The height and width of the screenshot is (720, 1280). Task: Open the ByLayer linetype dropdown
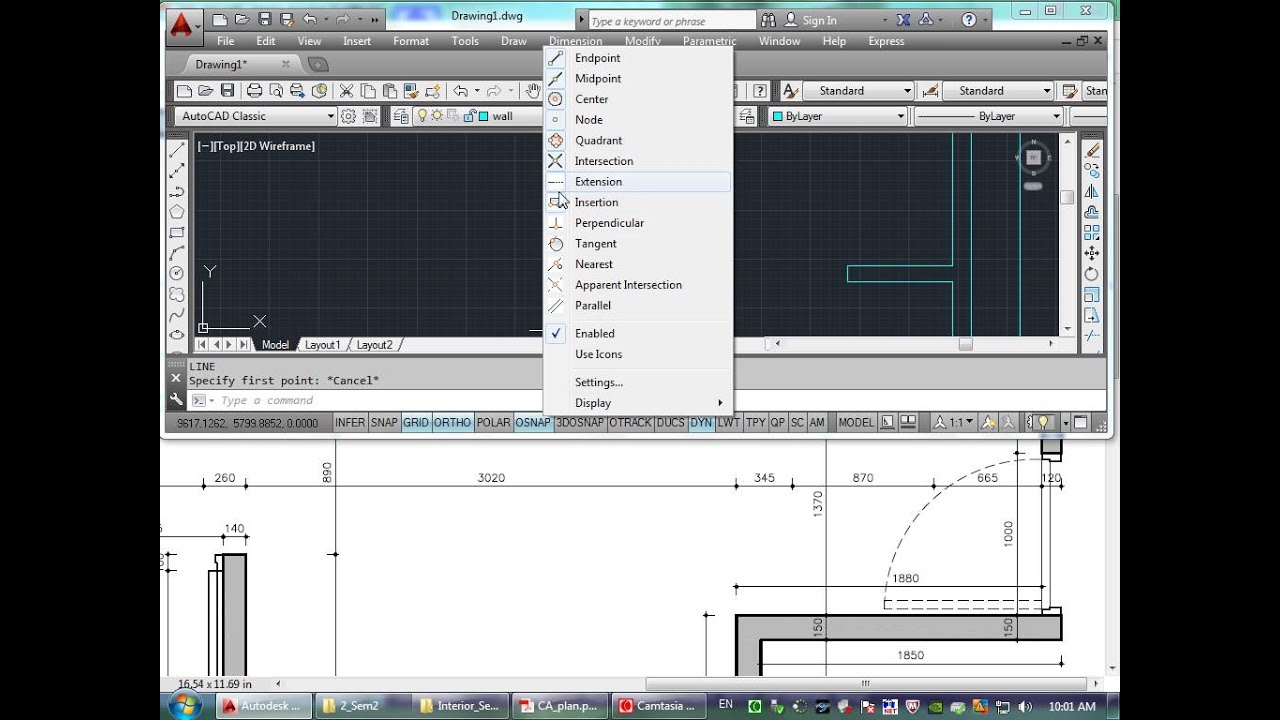tap(988, 116)
